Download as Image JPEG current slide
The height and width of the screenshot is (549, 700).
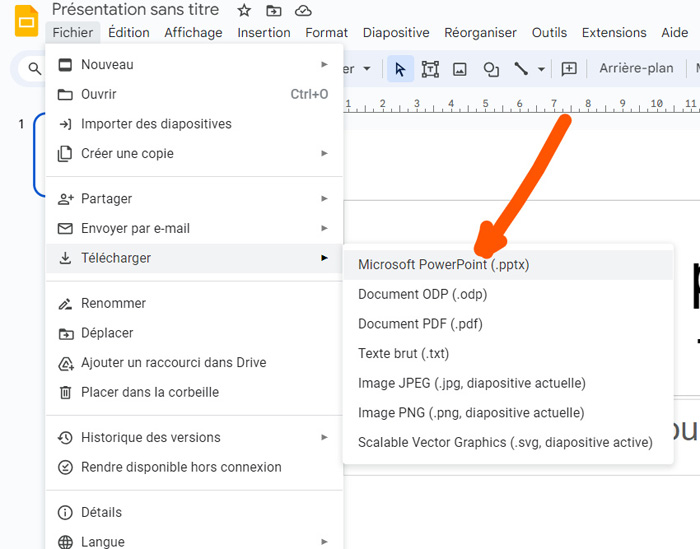click(508, 383)
